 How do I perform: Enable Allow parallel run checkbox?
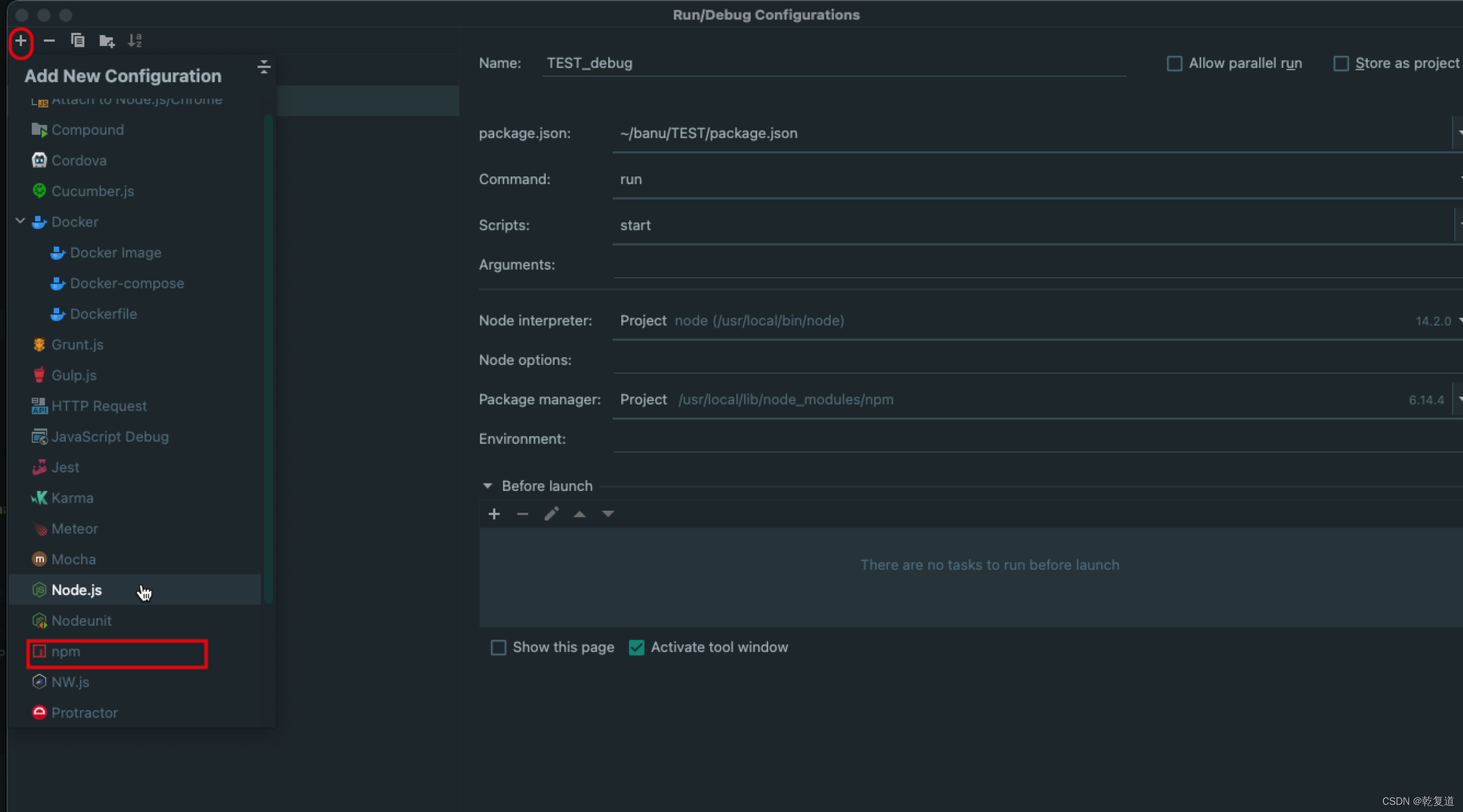tap(1174, 63)
